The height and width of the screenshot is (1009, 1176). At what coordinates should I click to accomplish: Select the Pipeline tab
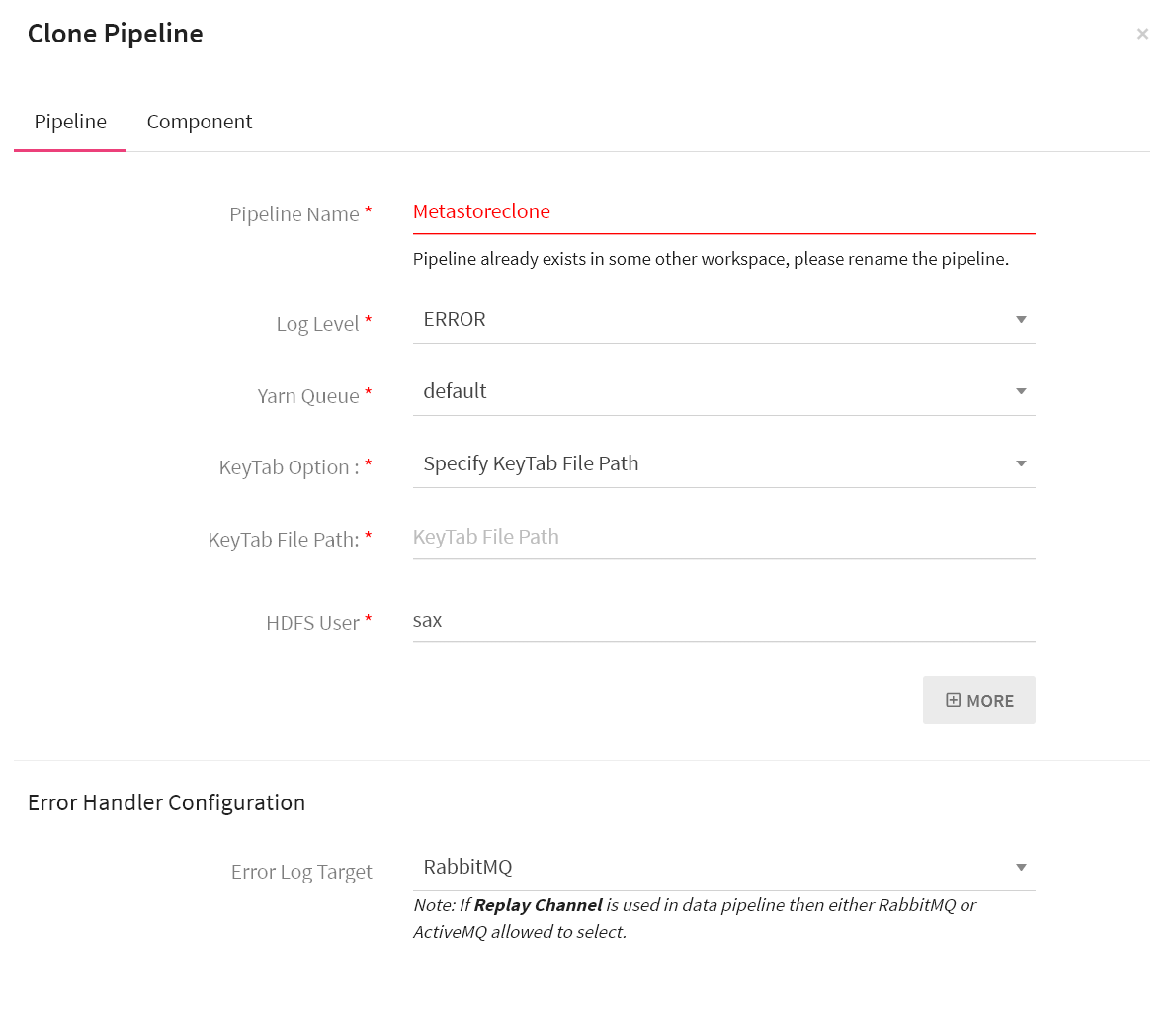tap(70, 122)
